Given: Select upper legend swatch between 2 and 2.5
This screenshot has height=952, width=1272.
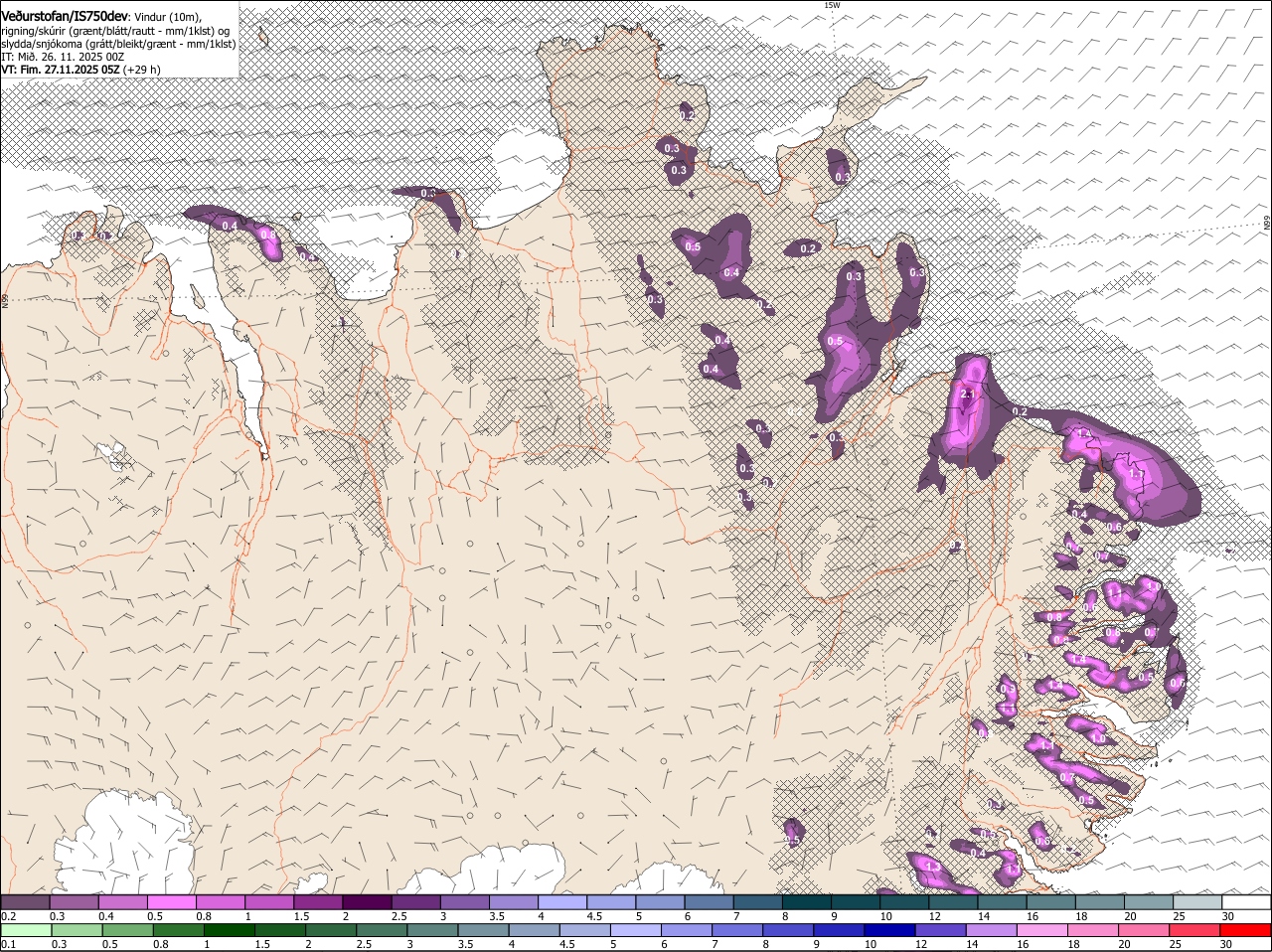Looking at the screenshot, I should click(x=367, y=902).
